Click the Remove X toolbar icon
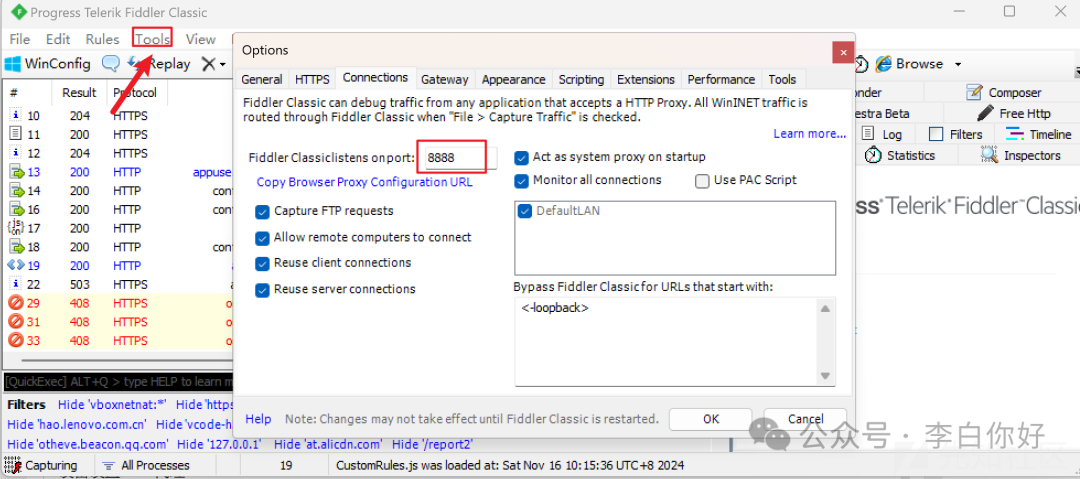 [208, 64]
